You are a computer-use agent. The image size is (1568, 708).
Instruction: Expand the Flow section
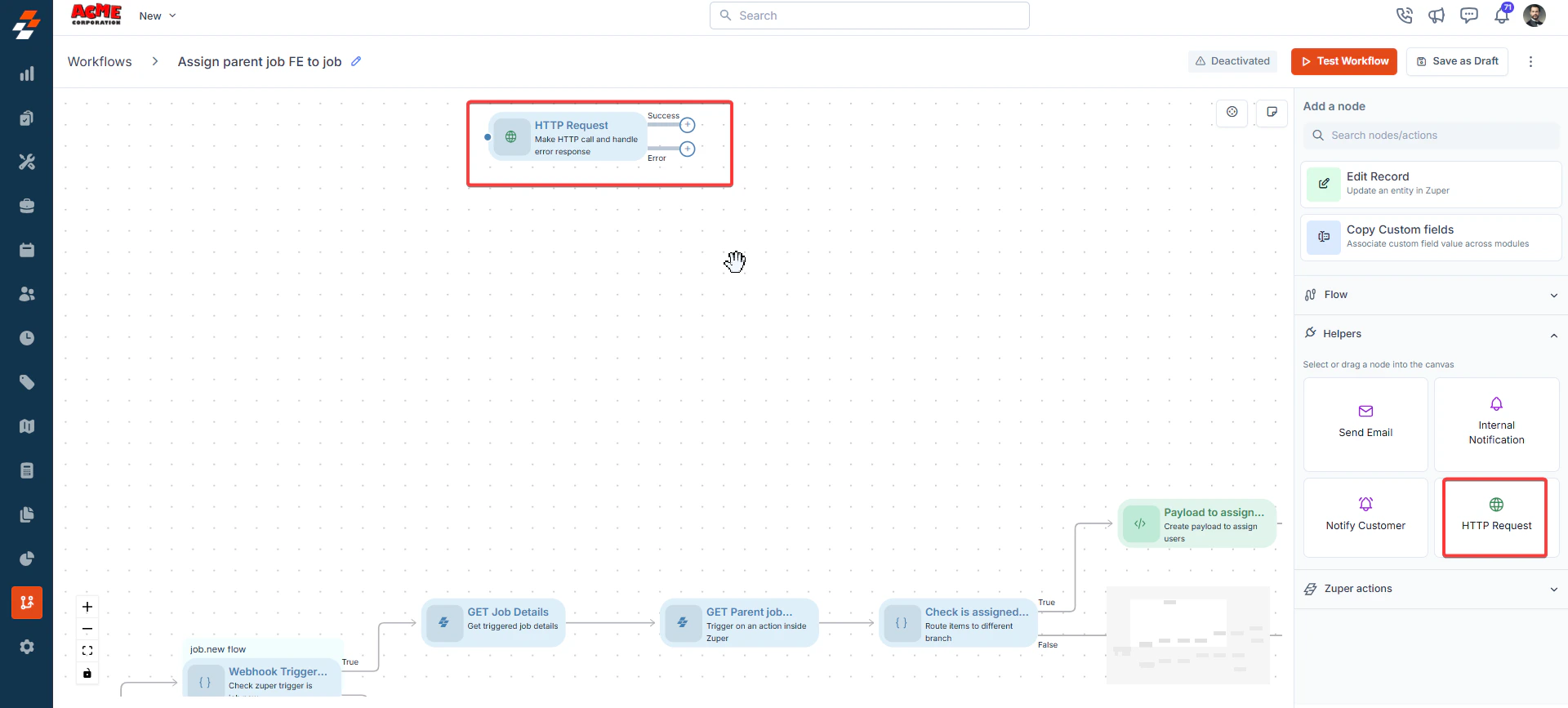point(1431,295)
